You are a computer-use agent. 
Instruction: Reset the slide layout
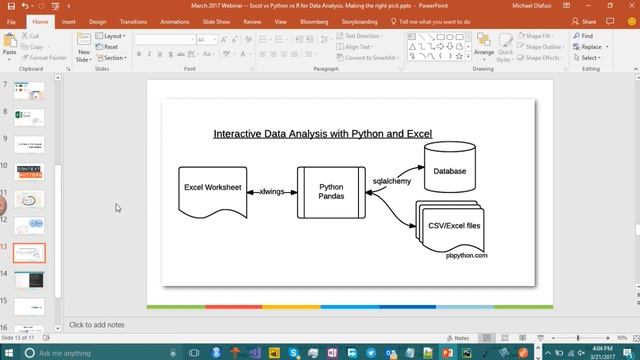tap(107, 47)
